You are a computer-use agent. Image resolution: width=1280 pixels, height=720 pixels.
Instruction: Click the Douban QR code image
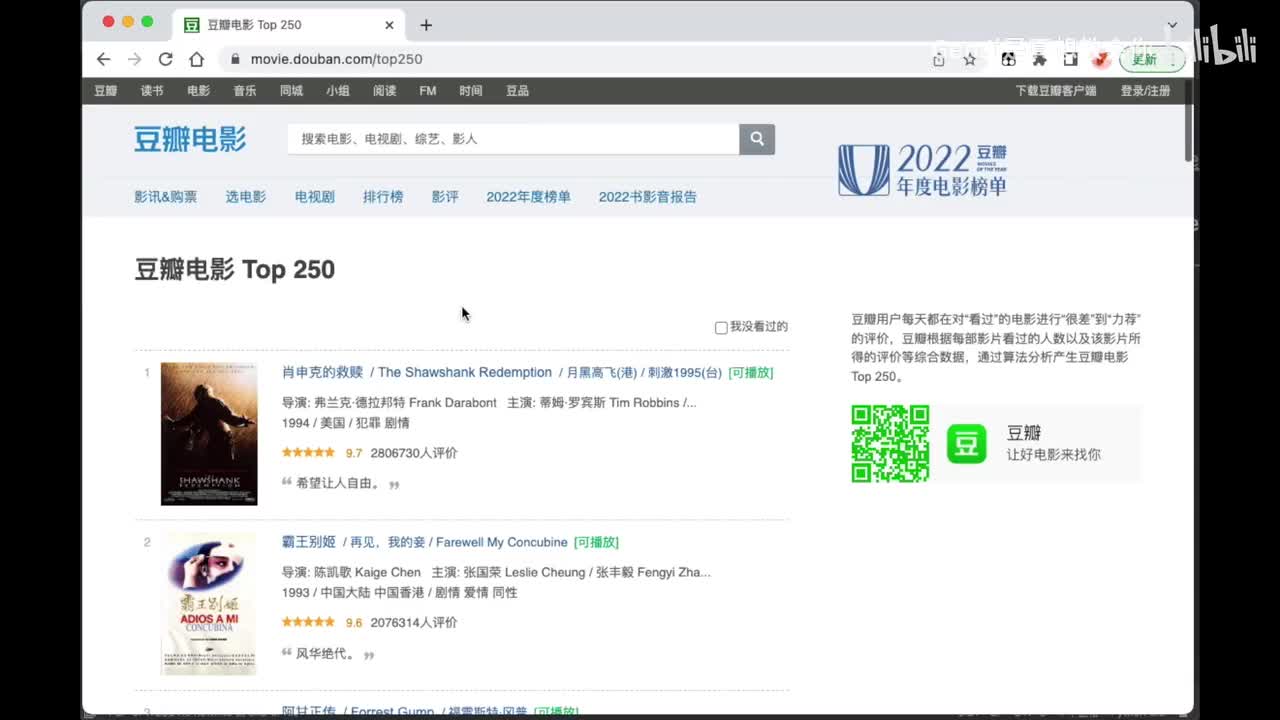pyautogui.click(x=890, y=443)
